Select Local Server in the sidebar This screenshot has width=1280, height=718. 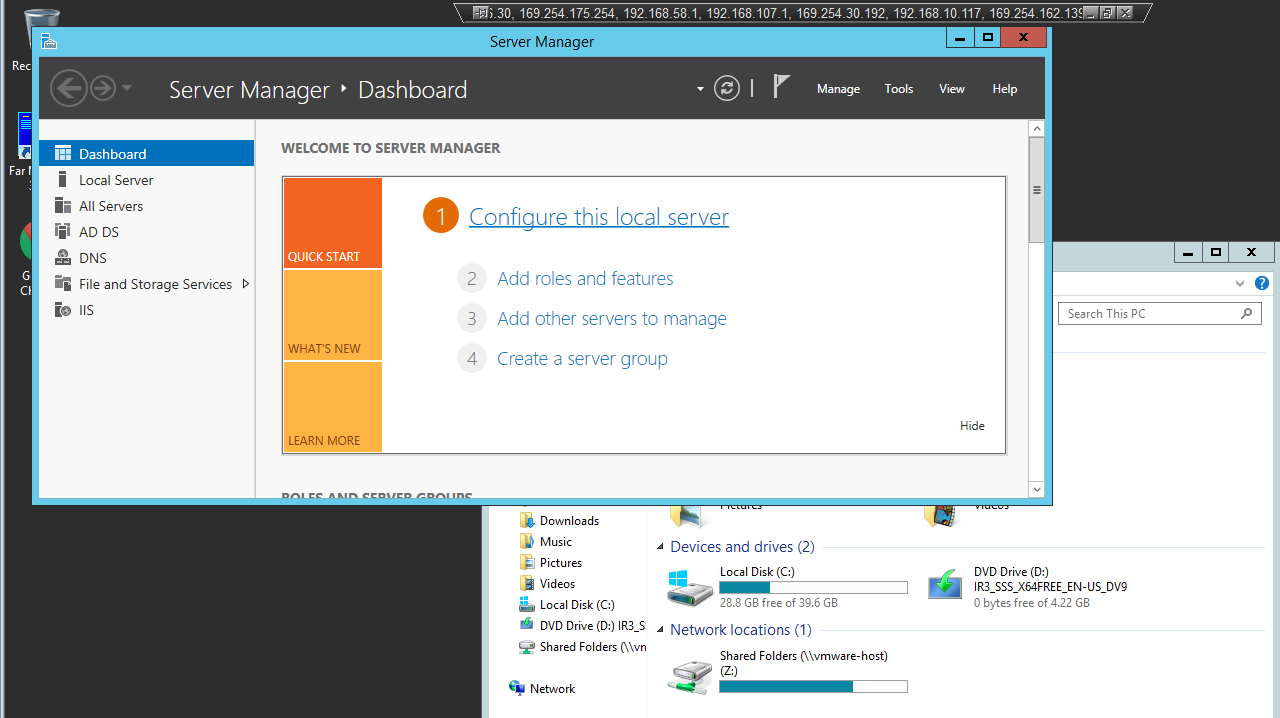coord(147,180)
